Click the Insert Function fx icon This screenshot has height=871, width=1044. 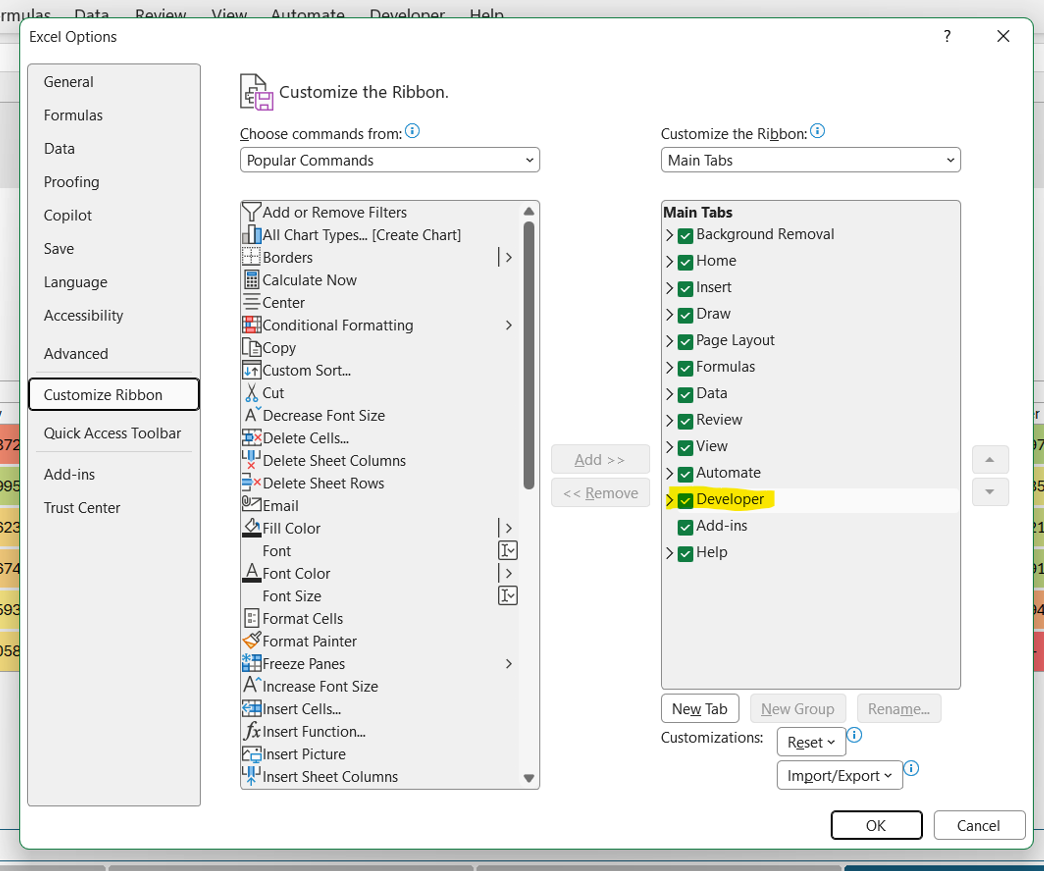tap(252, 731)
